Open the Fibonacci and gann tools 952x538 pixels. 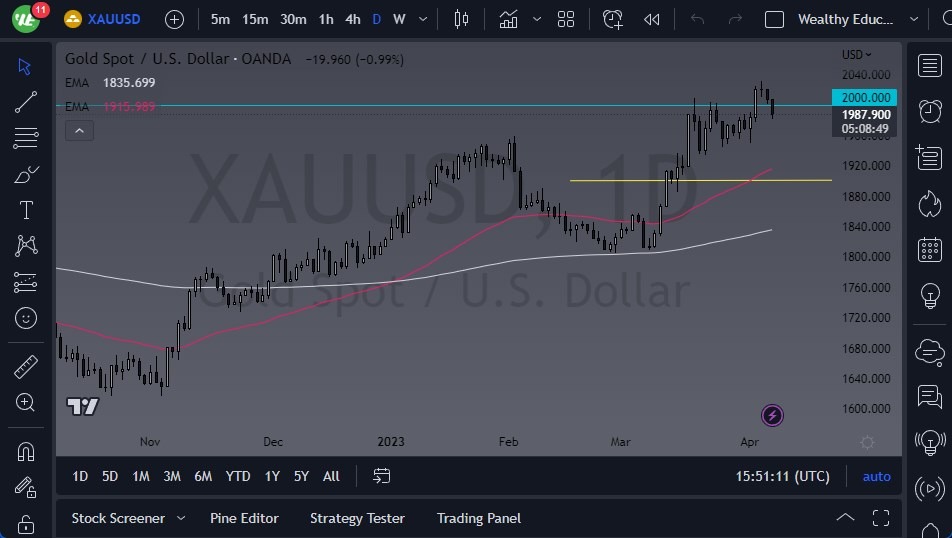click(25, 138)
